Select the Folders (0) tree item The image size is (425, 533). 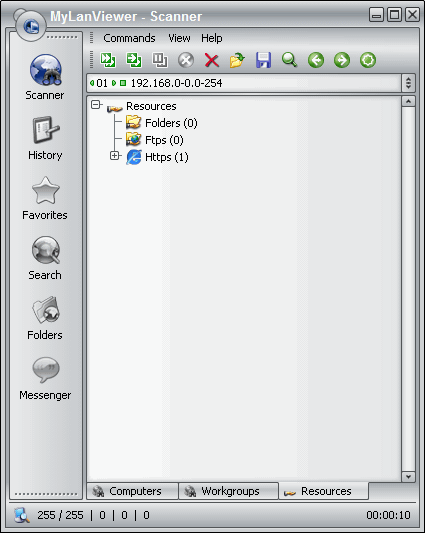171,123
